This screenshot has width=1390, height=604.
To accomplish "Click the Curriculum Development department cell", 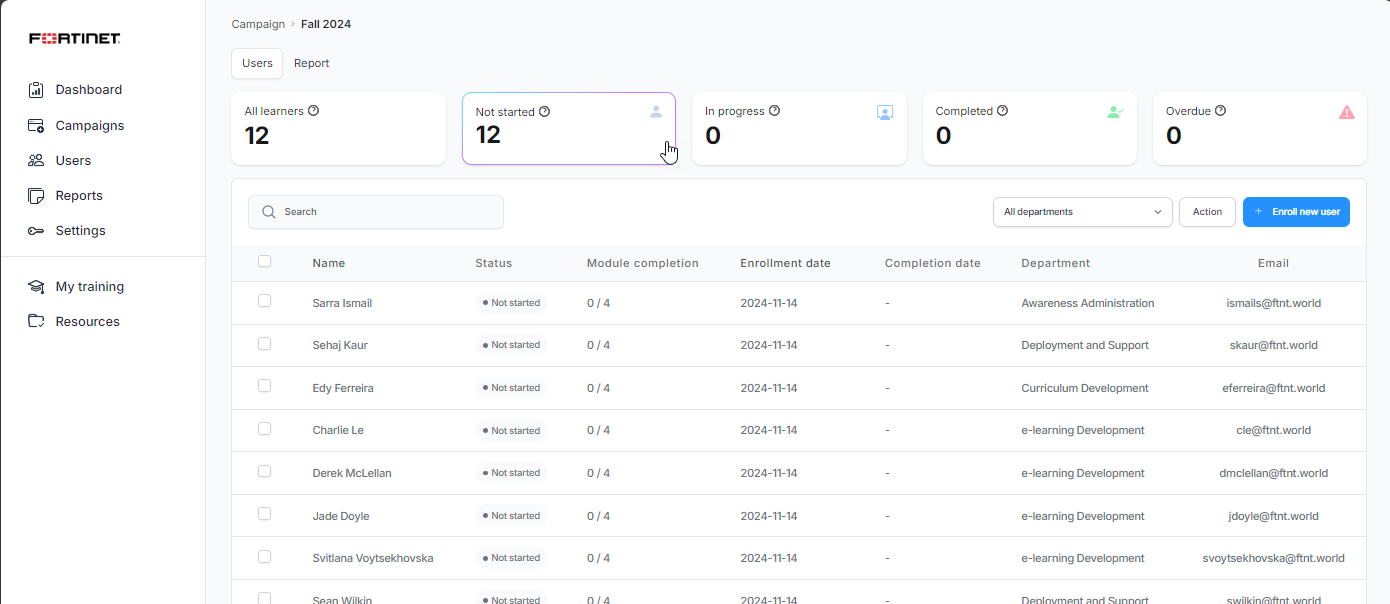I will pyautogui.click(x=1085, y=388).
